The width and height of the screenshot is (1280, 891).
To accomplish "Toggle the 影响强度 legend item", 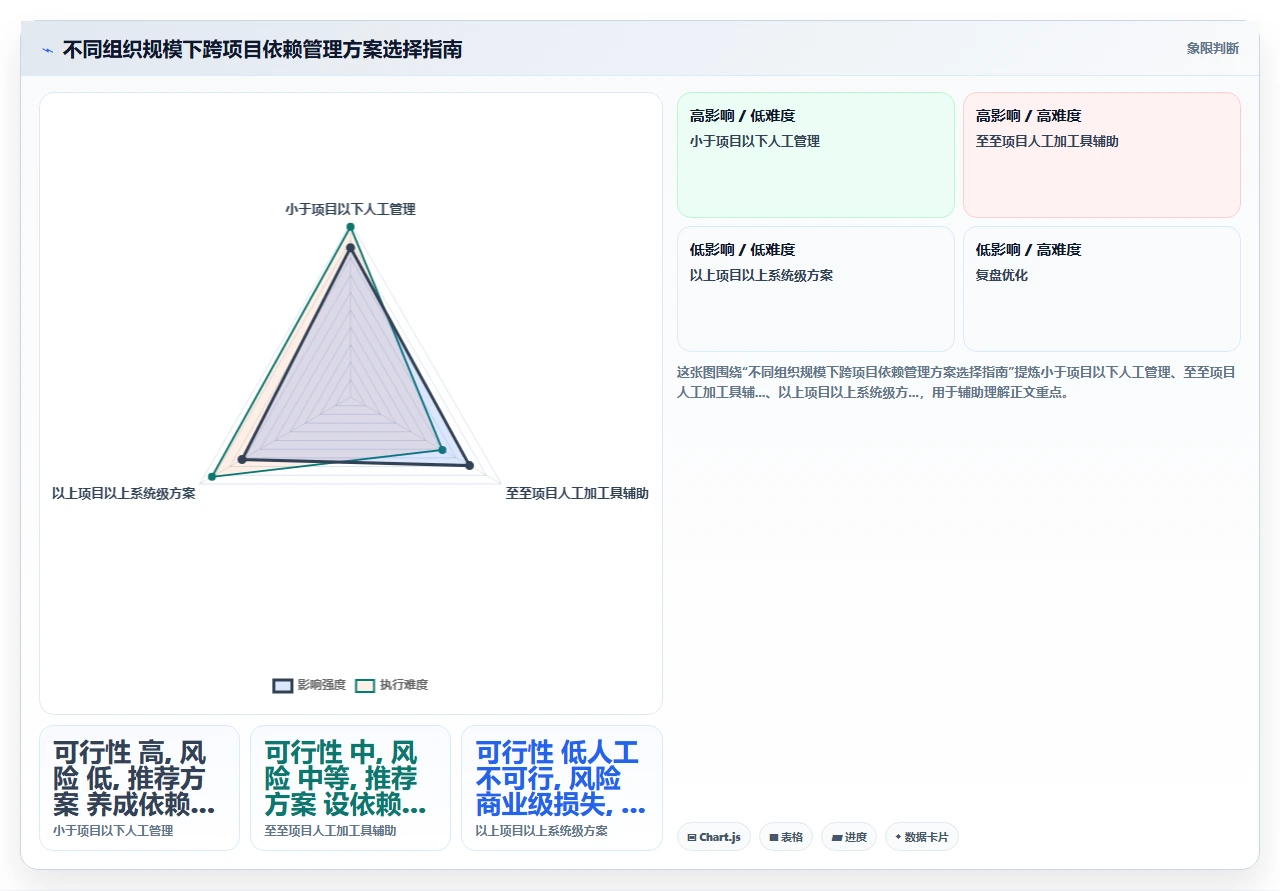I will [x=310, y=685].
